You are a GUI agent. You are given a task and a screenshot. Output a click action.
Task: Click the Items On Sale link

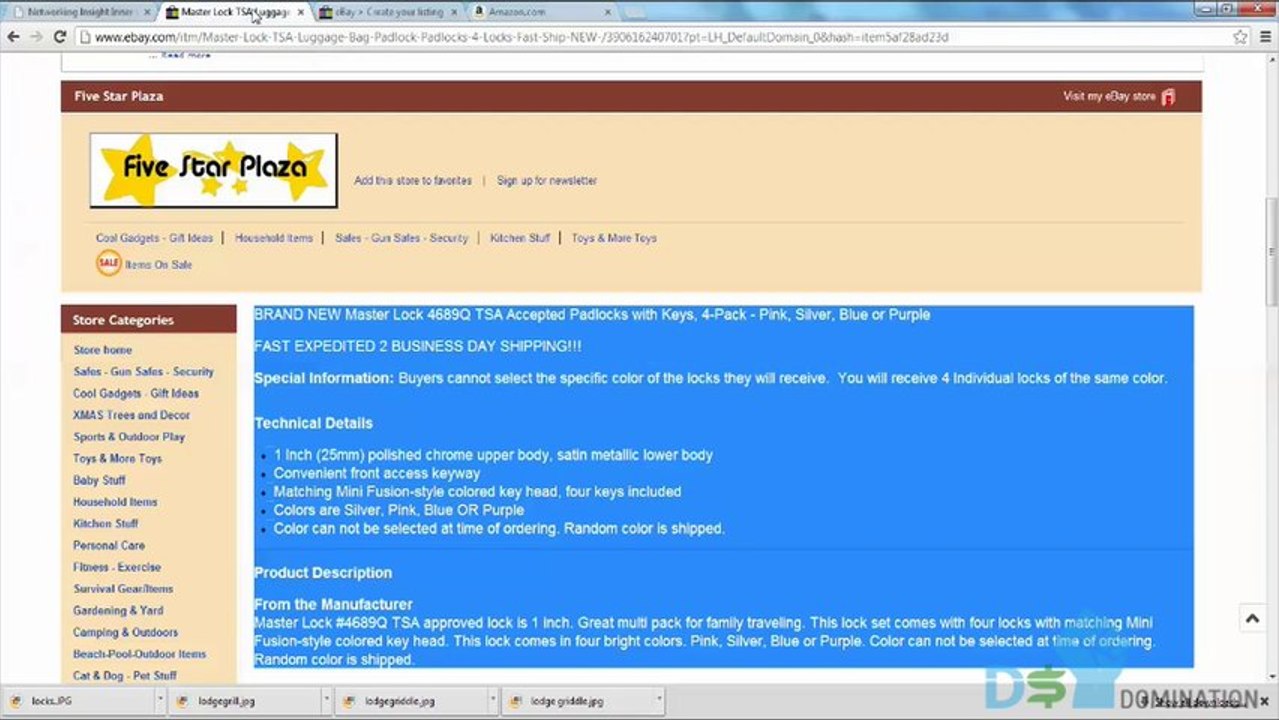click(x=158, y=265)
